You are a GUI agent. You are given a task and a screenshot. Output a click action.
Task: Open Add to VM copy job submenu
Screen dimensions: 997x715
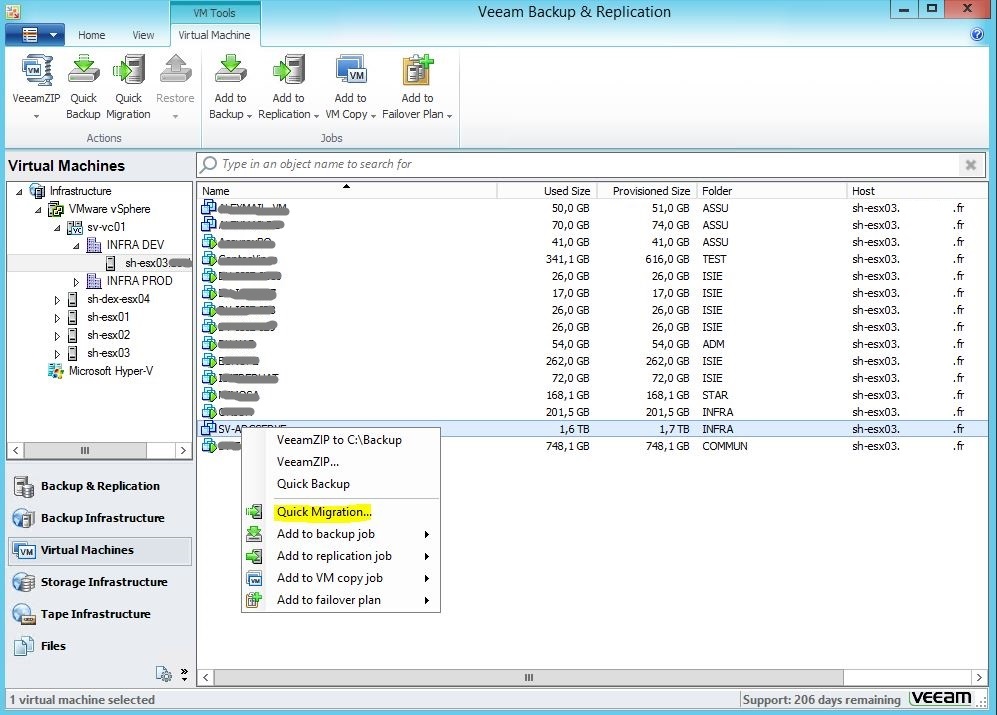341,578
